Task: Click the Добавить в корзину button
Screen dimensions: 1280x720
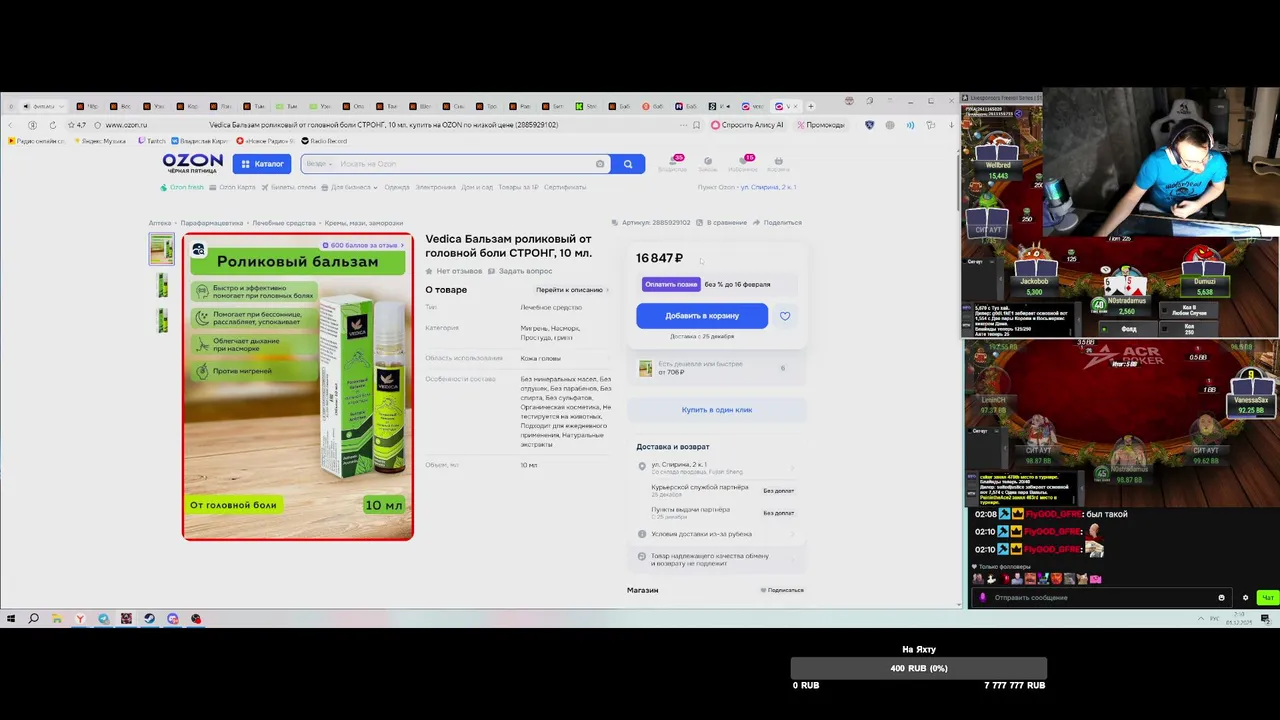Action: pyautogui.click(x=702, y=316)
